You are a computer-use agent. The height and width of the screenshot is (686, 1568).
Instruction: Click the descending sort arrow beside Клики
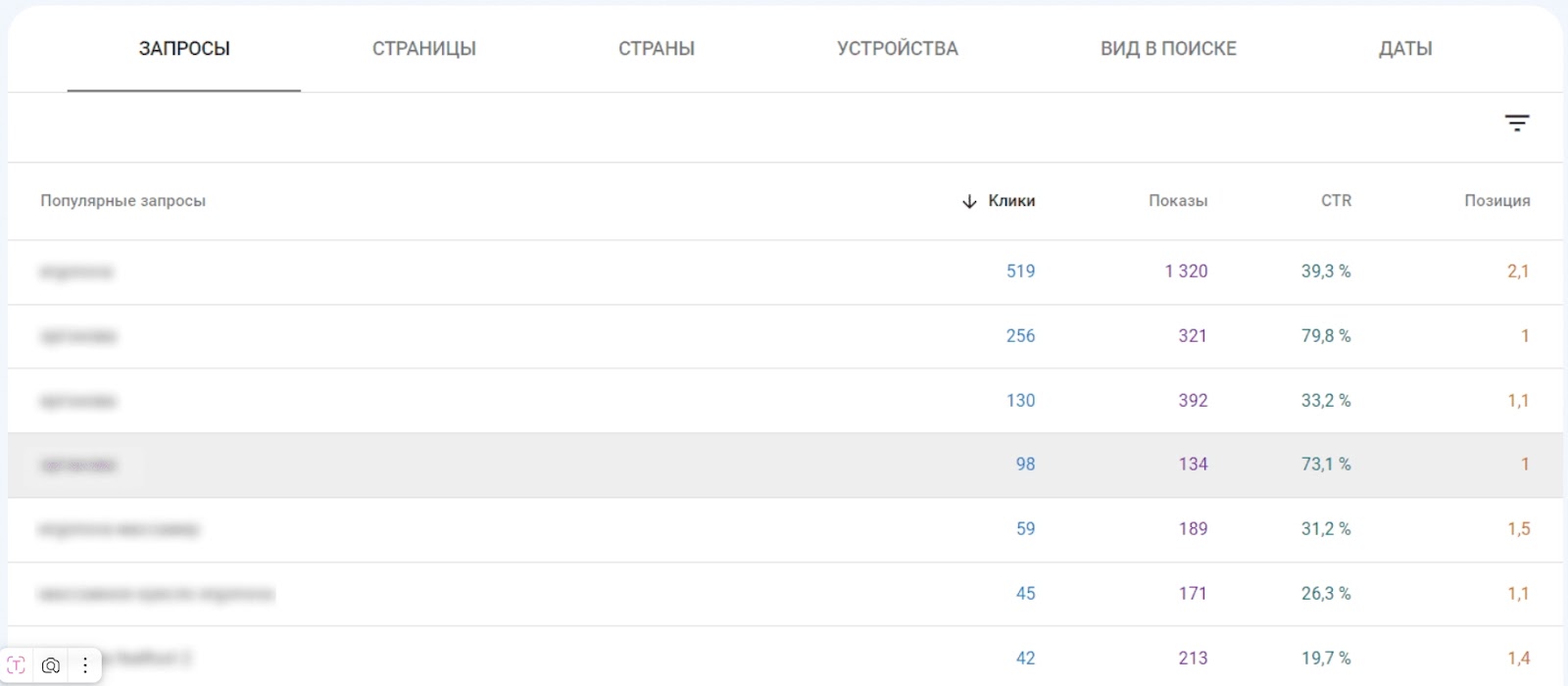click(967, 201)
